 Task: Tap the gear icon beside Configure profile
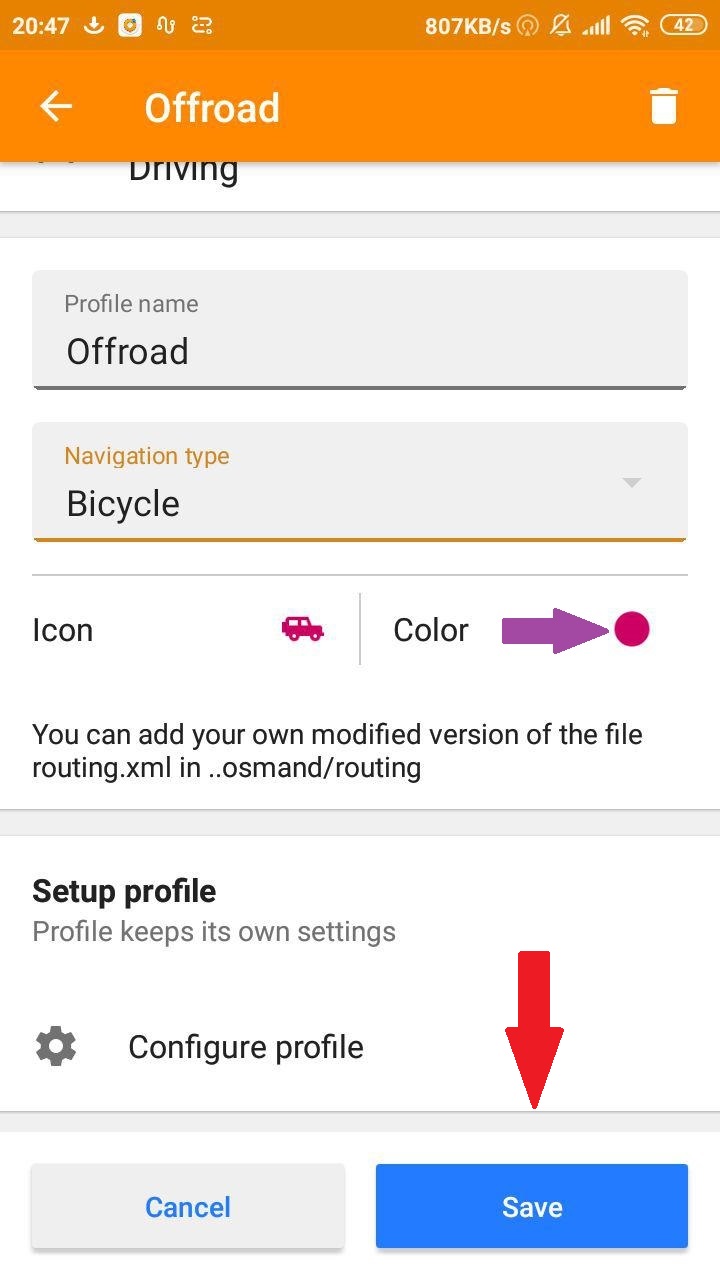[x=55, y=1047]
